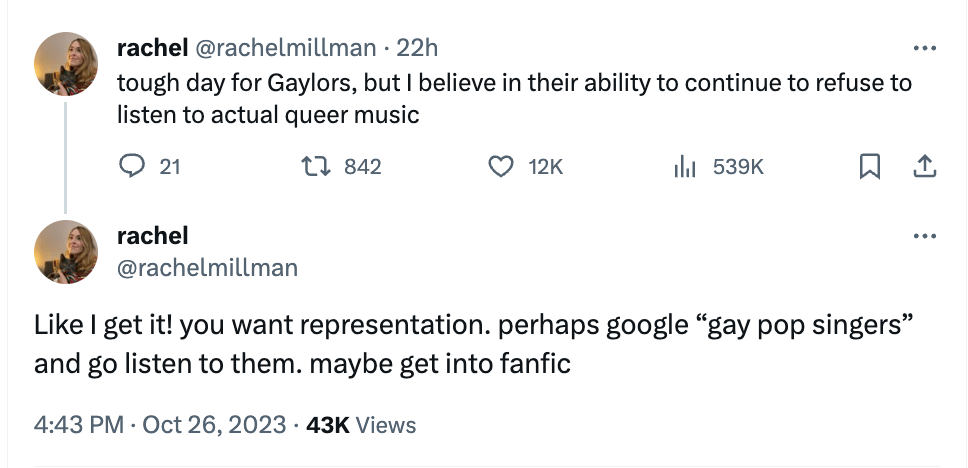Viewport: 968px width, 468px height.
Task: Click the 21 replies count
Action: 170,167
